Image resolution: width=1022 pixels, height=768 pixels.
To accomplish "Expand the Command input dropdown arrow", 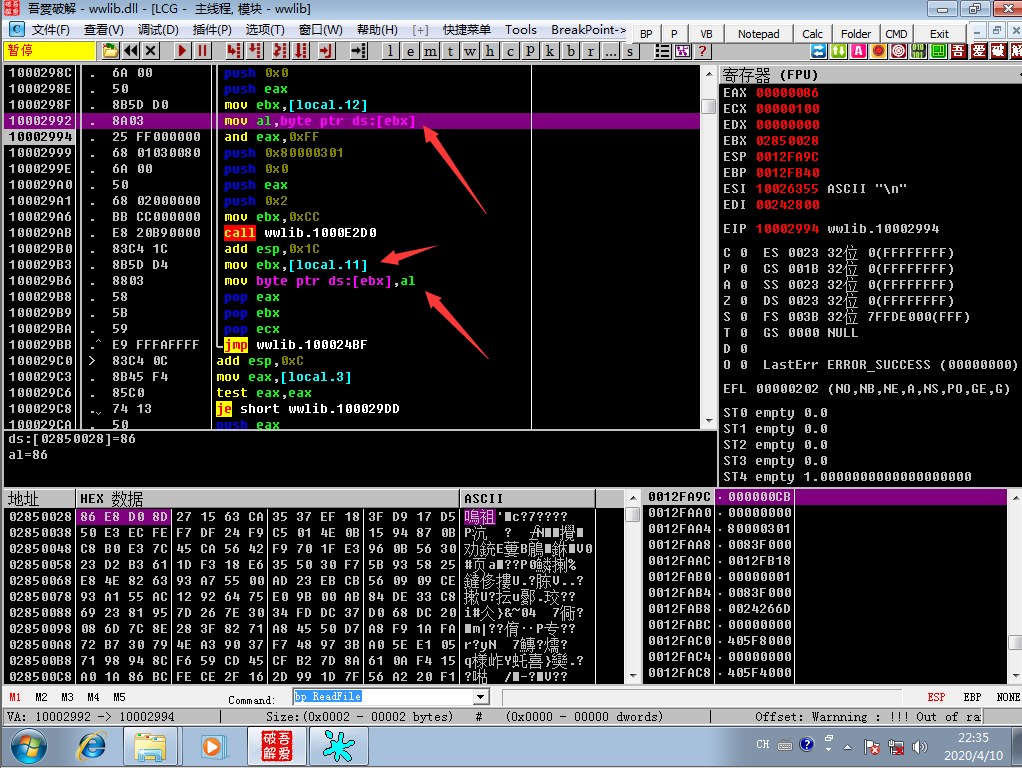I will coord(480,697).
